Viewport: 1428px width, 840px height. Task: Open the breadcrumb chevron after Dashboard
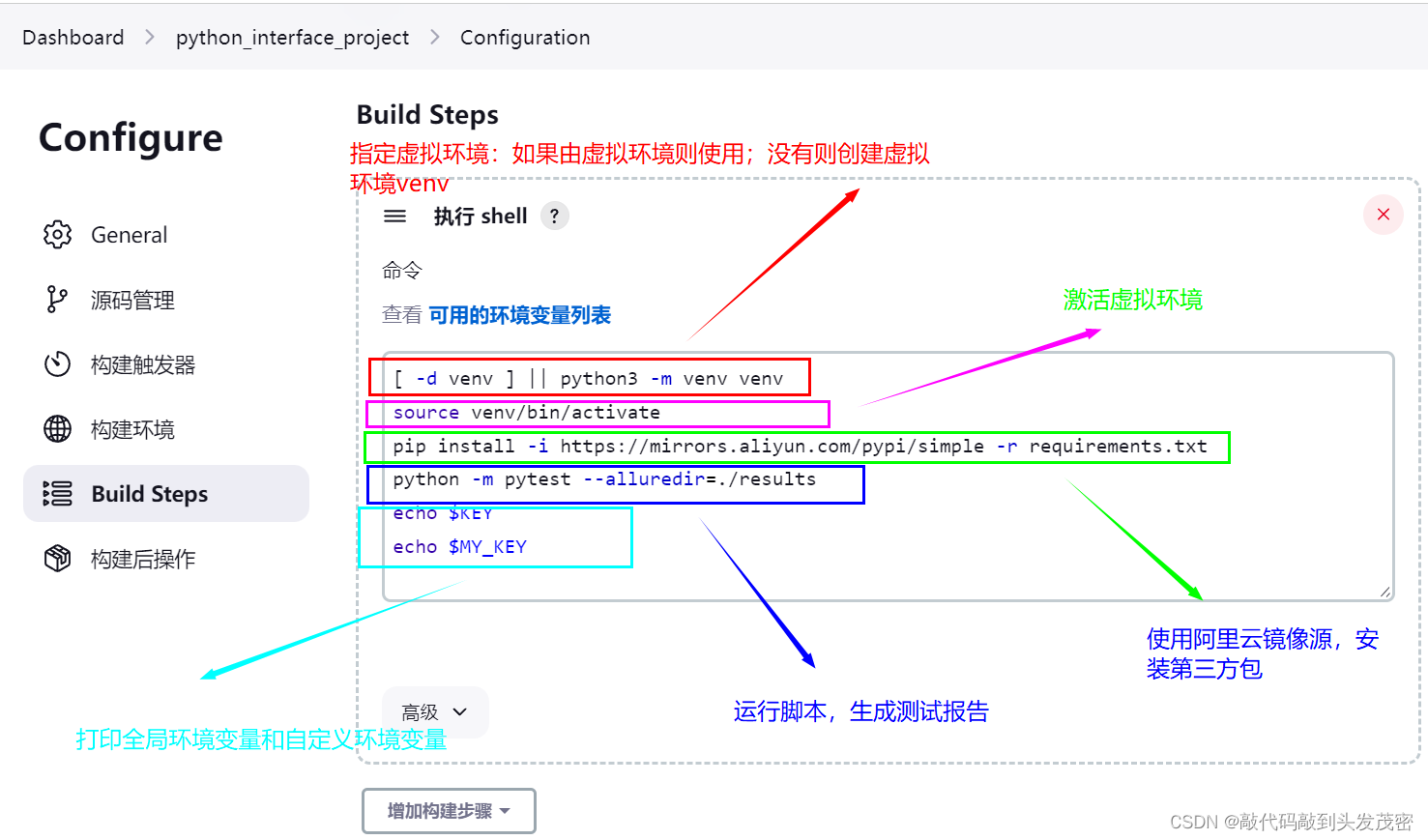[x=150, y=37]
